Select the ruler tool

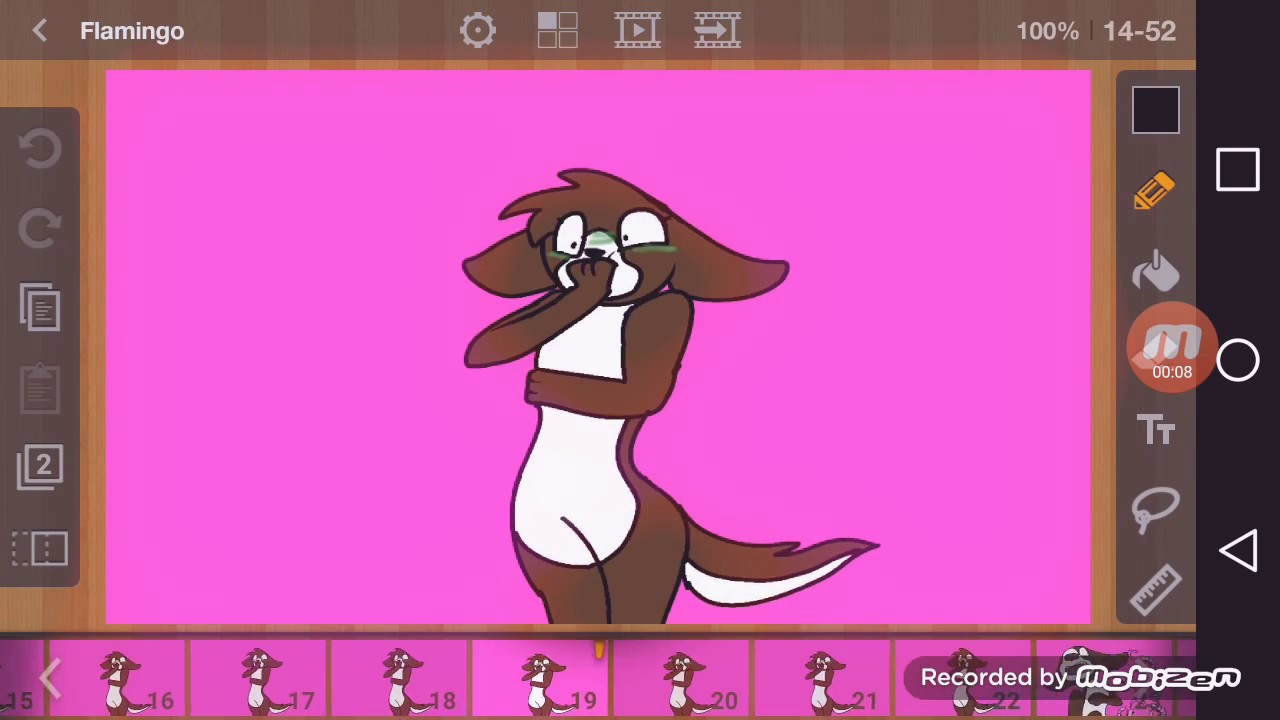[x=1155, y=588]
